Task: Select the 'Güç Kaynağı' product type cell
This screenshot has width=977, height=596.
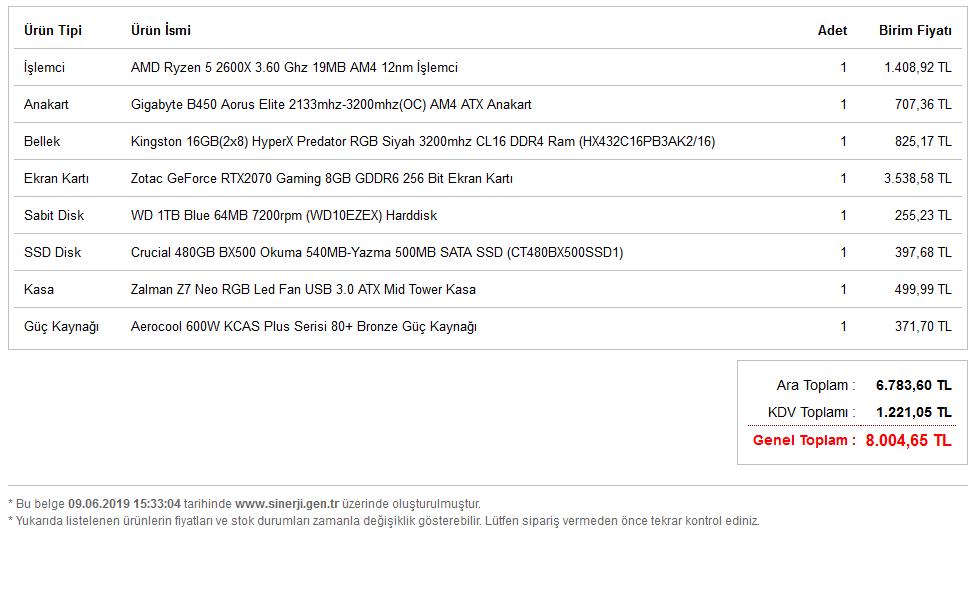Action: [61, 327]
